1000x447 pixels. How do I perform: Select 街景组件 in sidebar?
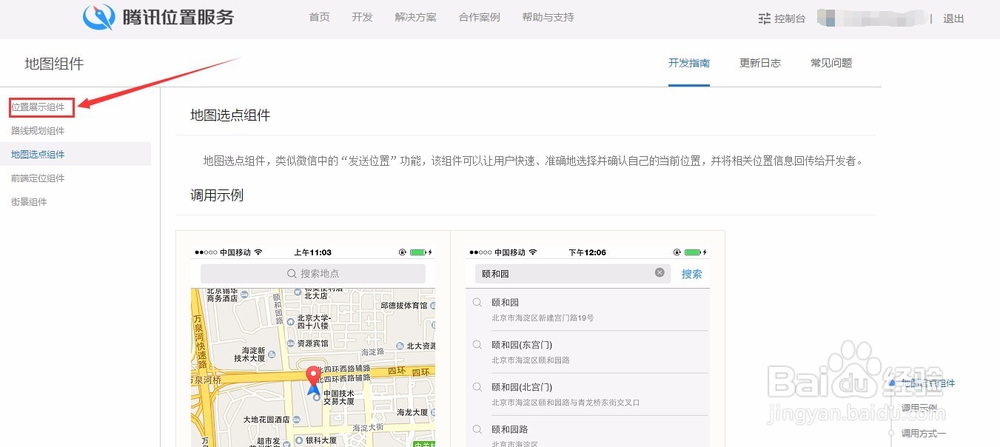click(29, 202)
